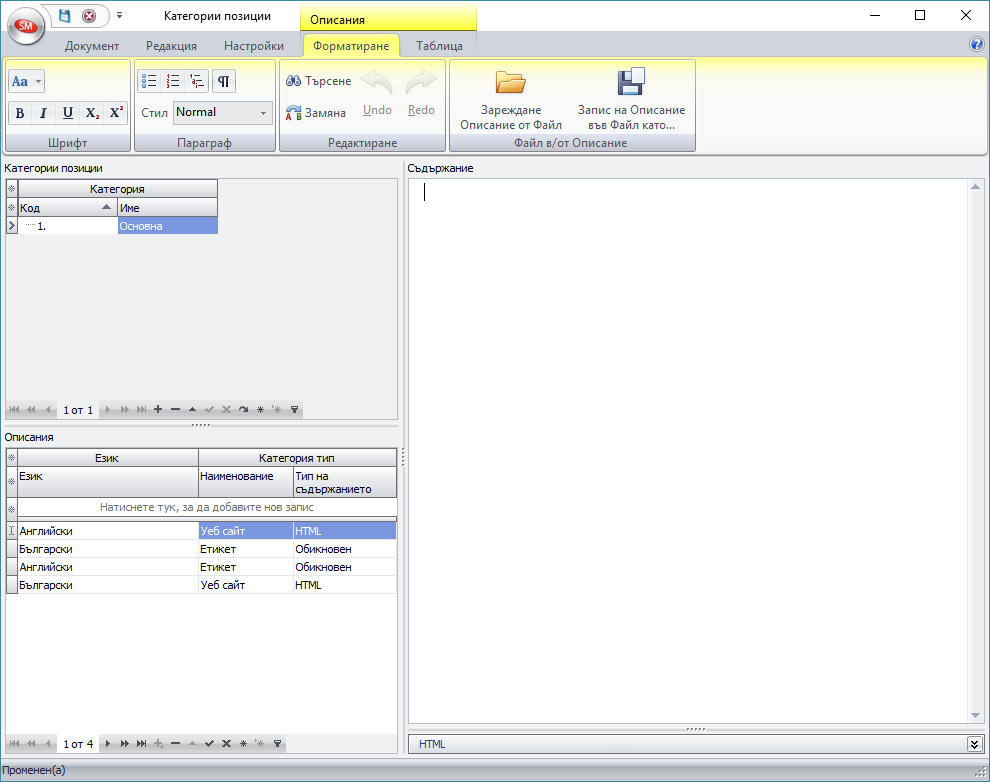This screenshot has width=990, height=782.
Task: Select category row with code 1.
Action: click(x=68, y=226)
